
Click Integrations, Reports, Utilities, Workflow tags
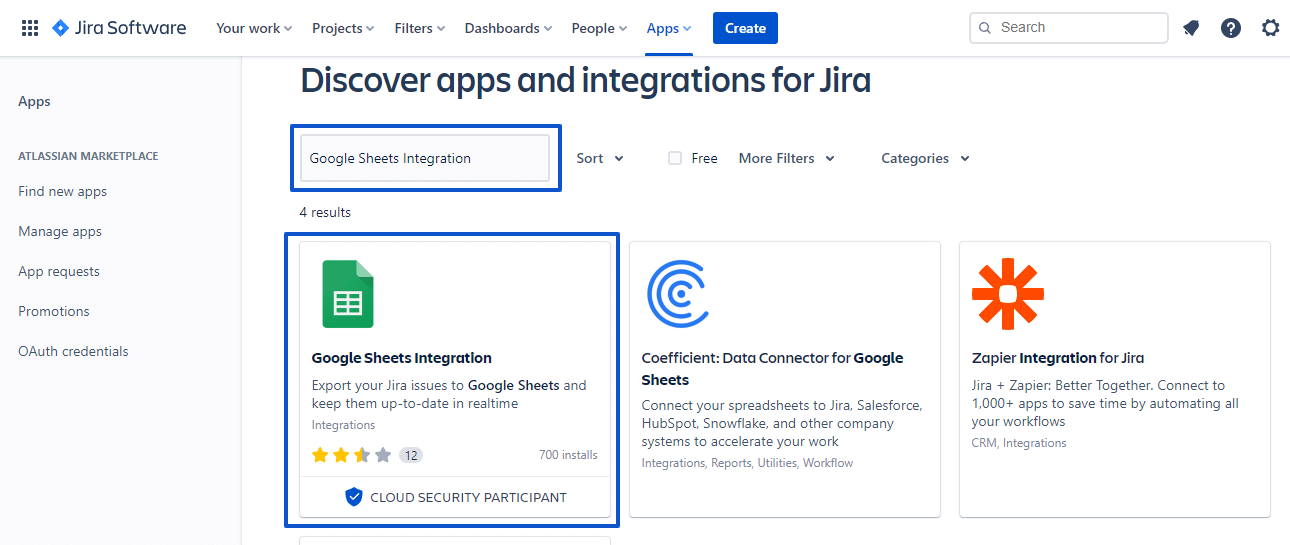tap(747, 463)
